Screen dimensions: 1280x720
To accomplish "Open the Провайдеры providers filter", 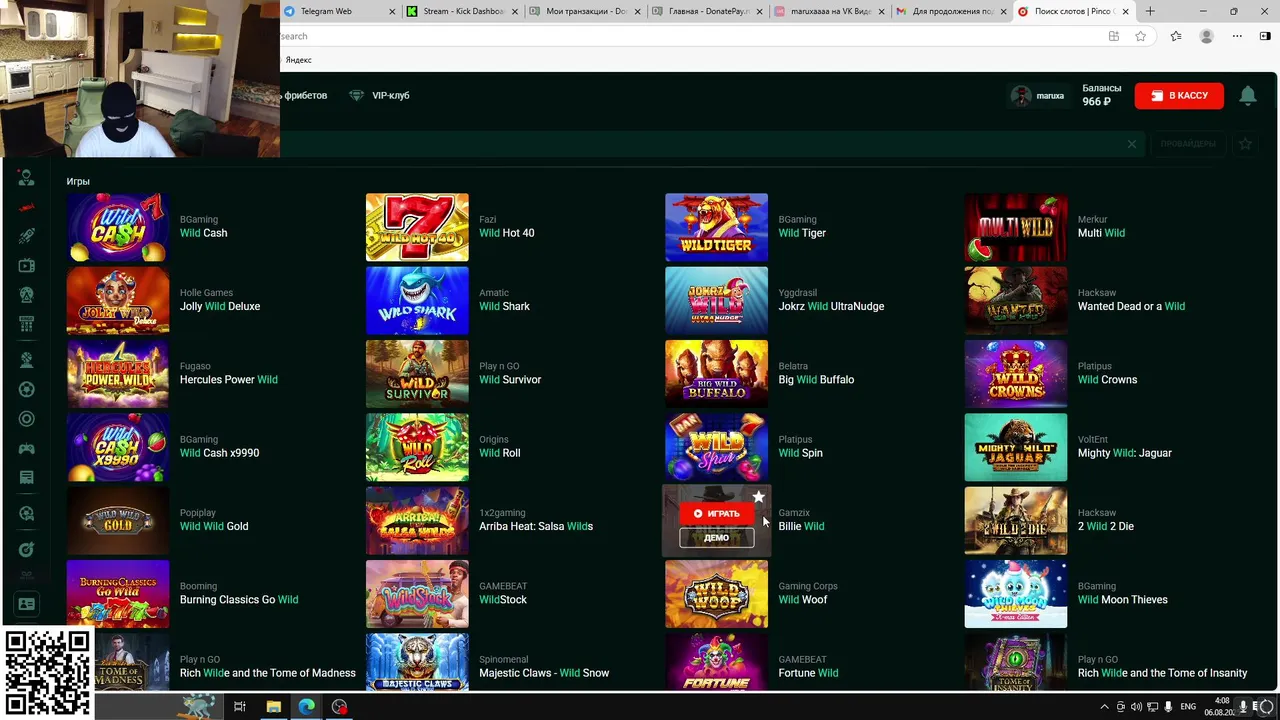I will click(x=1189, y=144).
